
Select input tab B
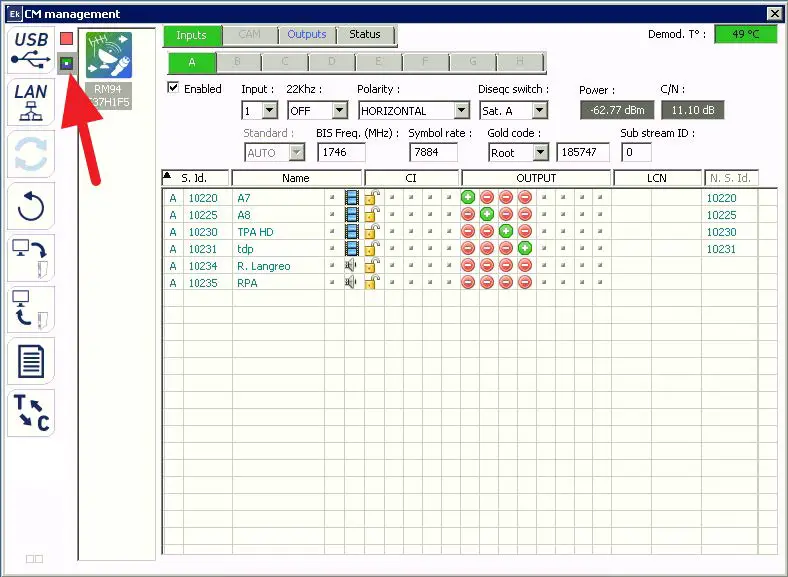pyautogui.click(x=238, y=62)
